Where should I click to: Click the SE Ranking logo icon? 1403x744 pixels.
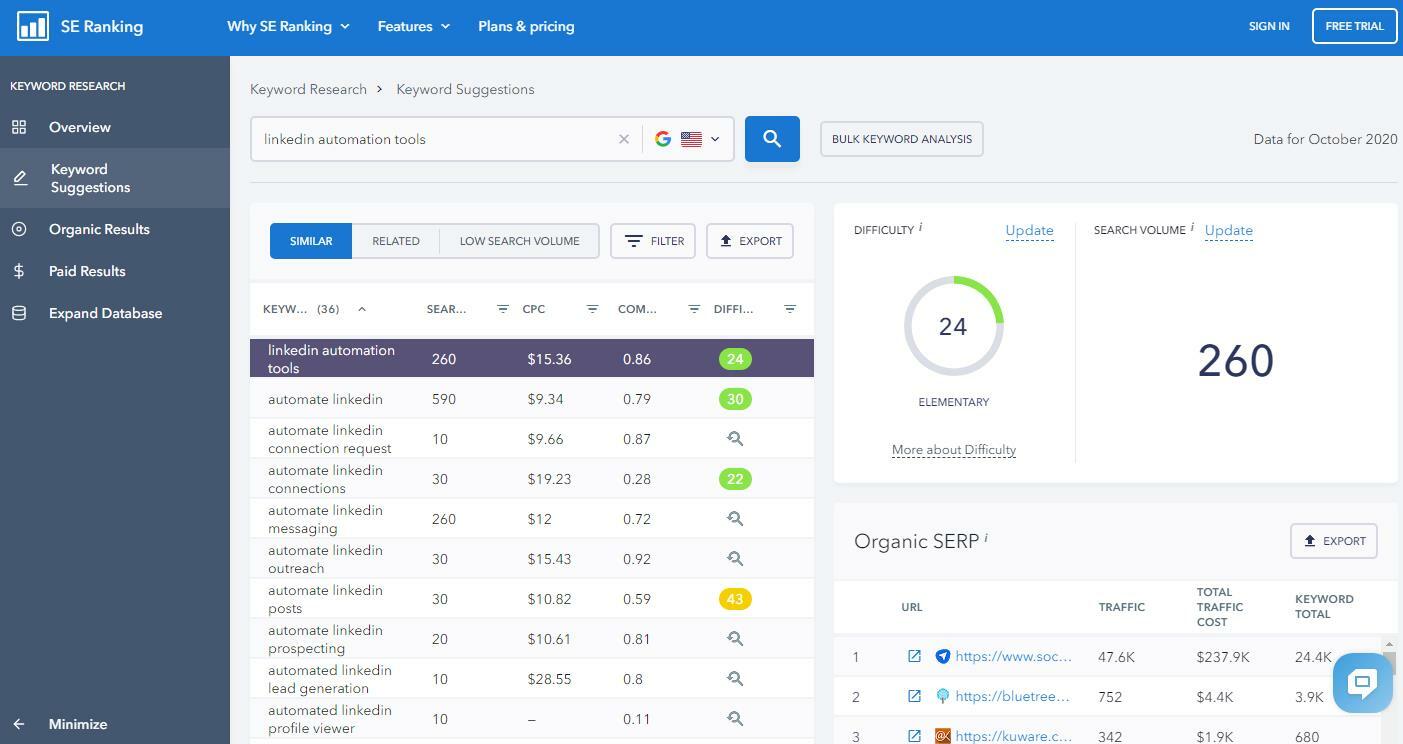click(x=33, y=26)
